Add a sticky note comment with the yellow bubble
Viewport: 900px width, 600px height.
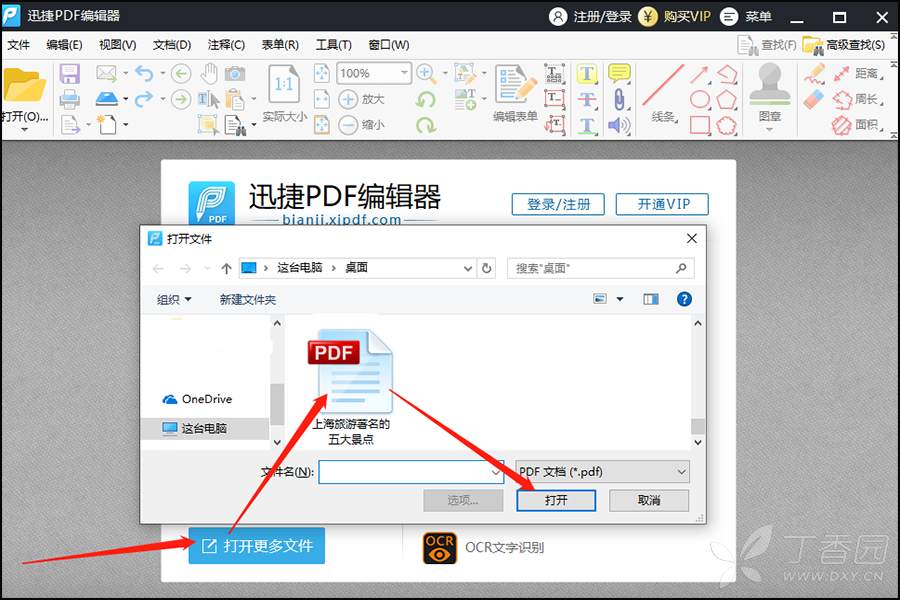(x=619, y=73)
